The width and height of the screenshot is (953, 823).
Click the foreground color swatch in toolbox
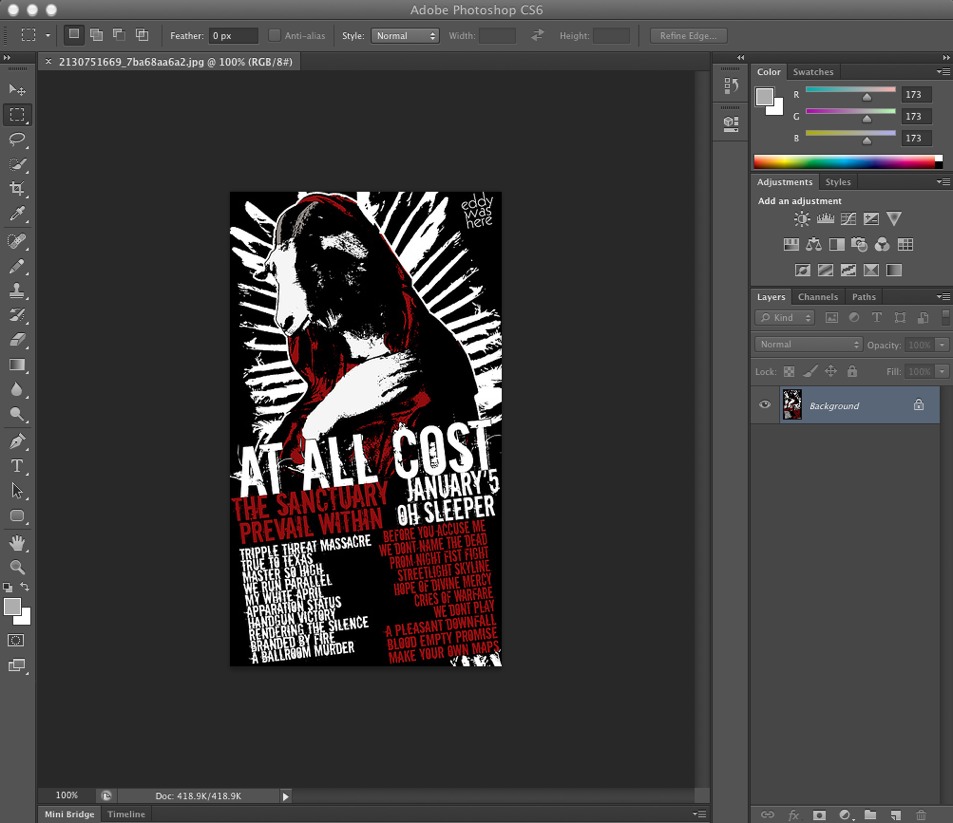point(12,607)
